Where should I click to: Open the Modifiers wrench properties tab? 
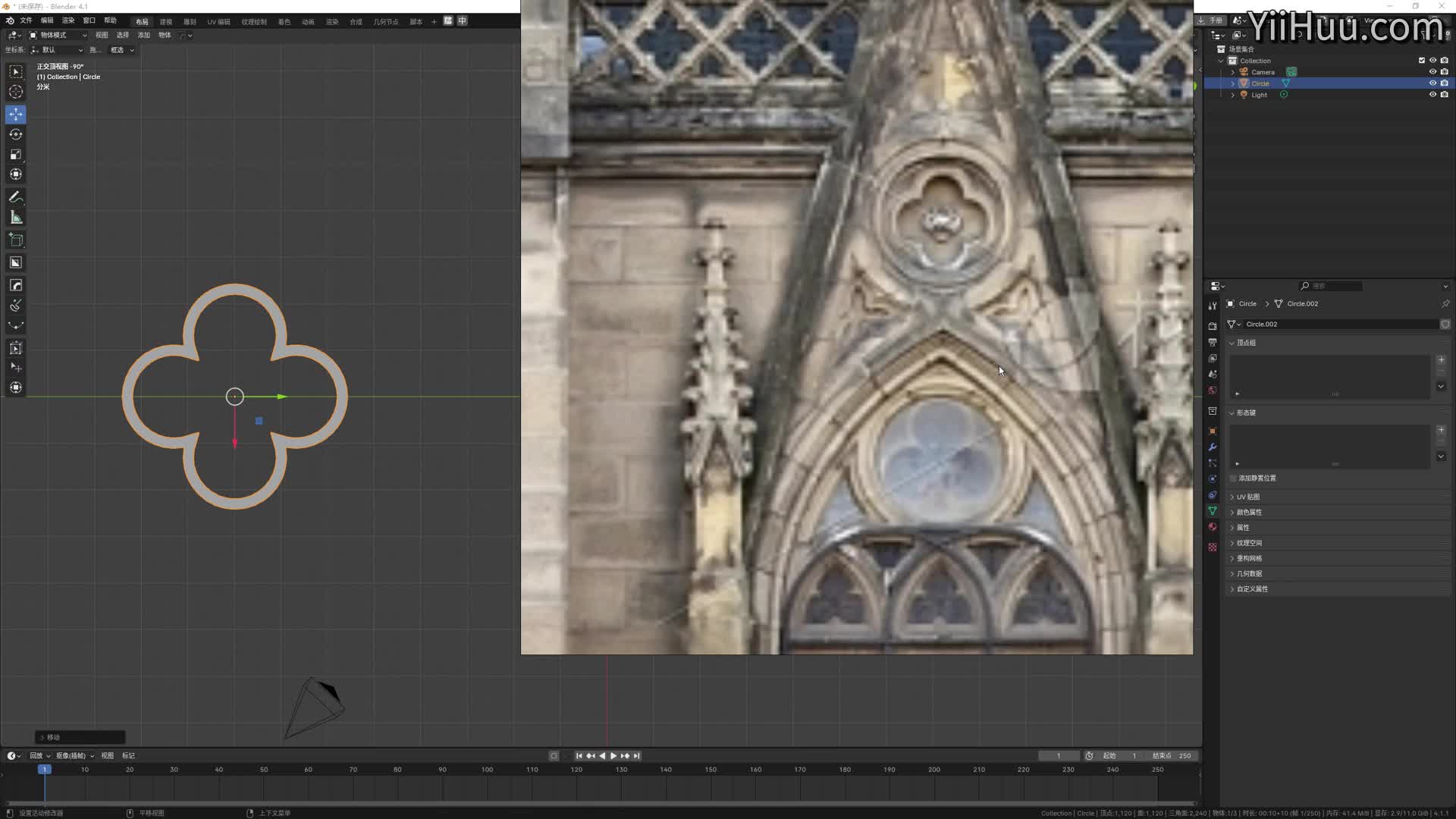coord(1213,447)
